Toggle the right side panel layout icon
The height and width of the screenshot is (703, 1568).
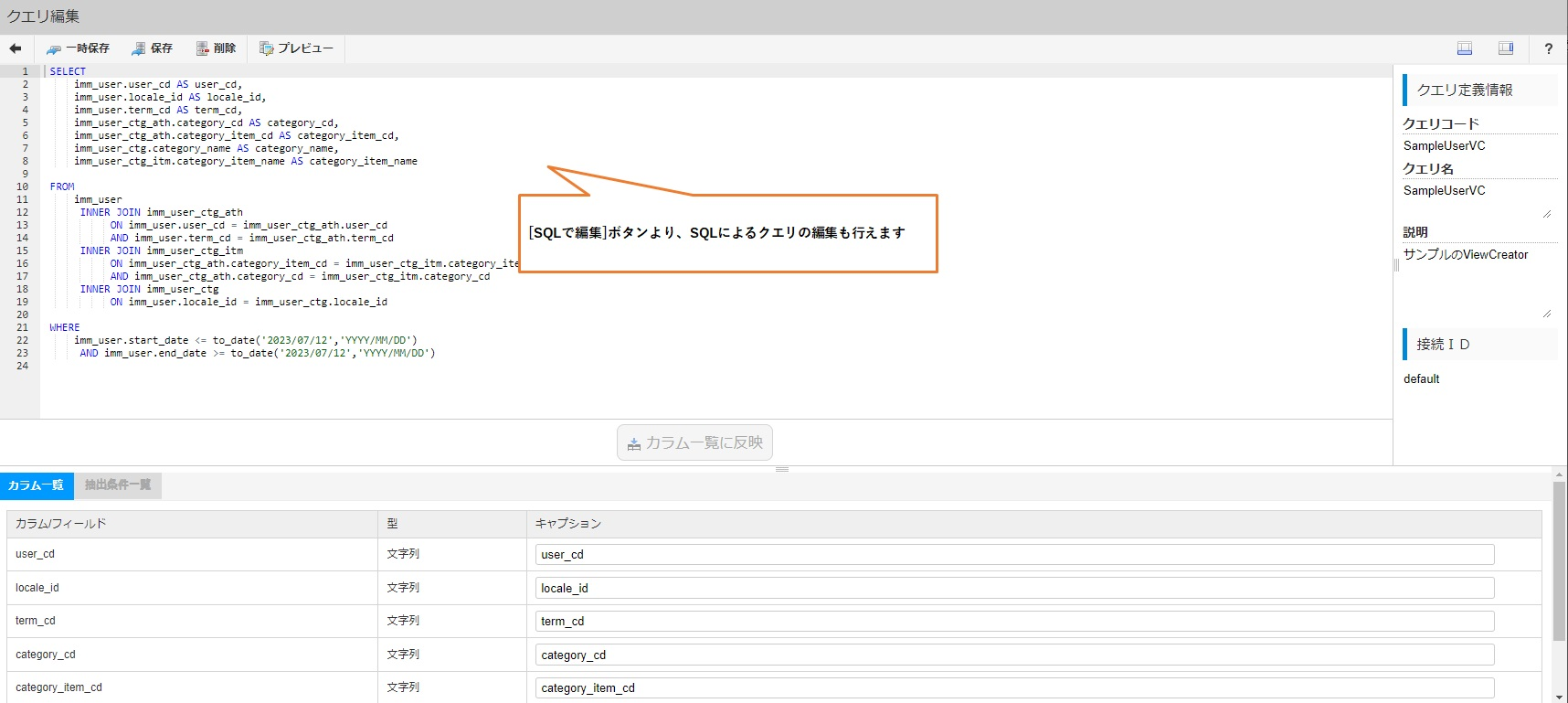pos(1506,48)
